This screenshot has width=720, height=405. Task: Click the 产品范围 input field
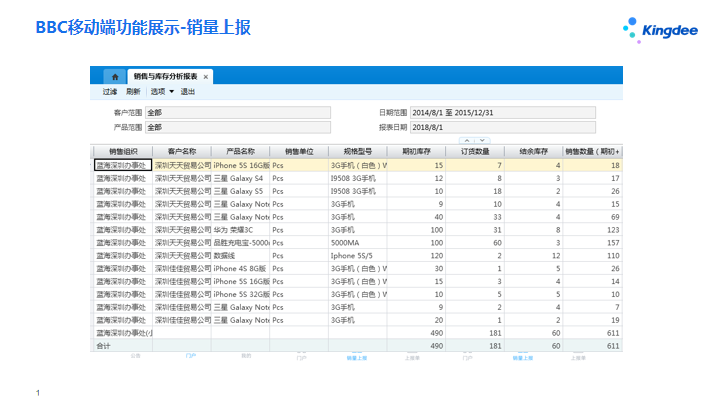tap(238, 127)
